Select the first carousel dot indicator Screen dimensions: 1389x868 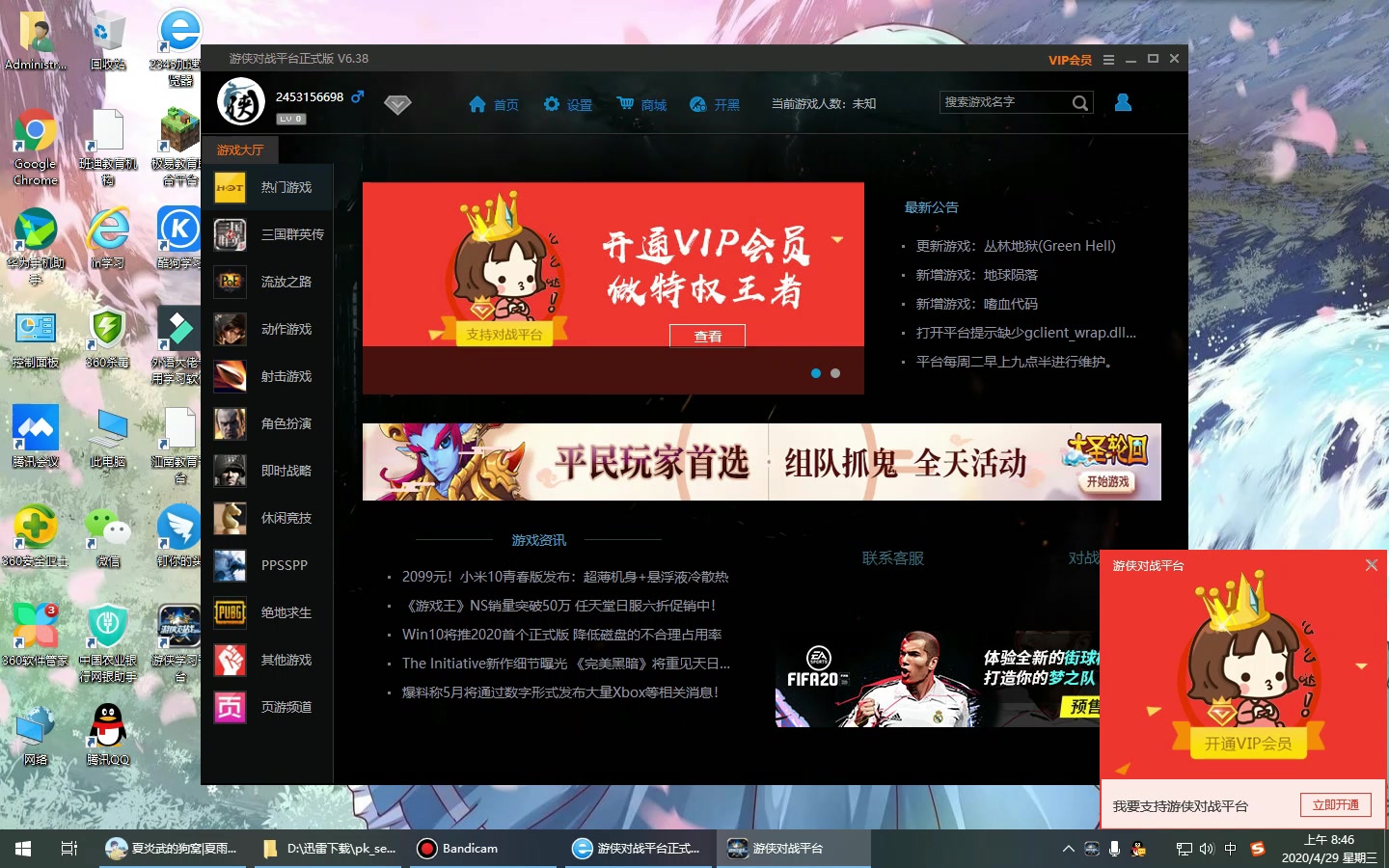point(815,373)
